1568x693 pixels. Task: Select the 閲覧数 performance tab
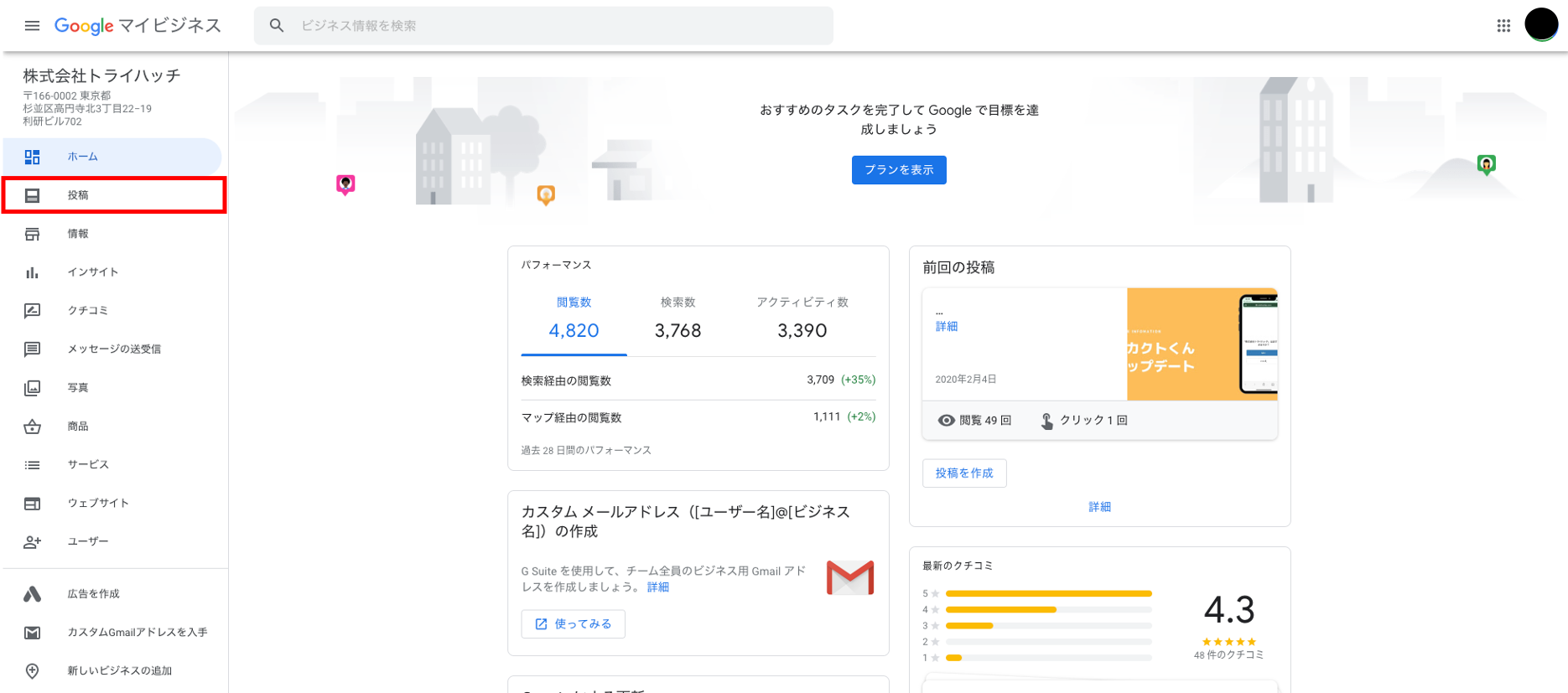pos(574,319)
